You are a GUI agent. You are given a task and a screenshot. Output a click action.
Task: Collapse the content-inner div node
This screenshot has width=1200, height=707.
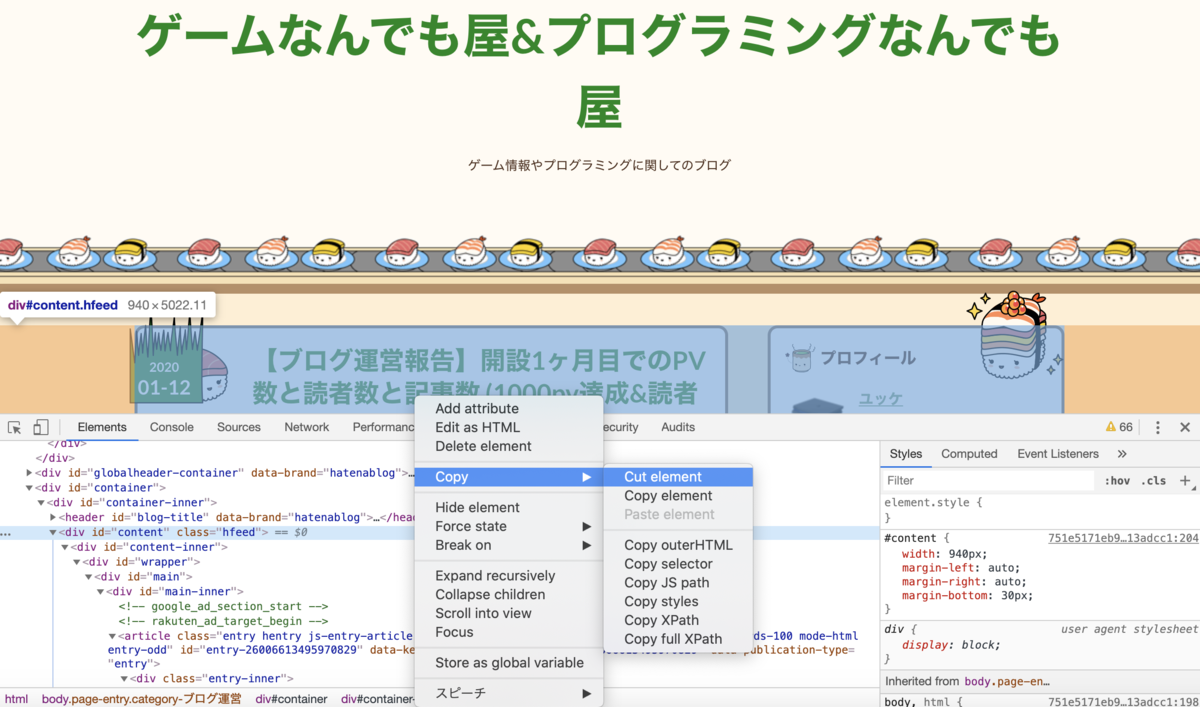click(x=65, y=548)
